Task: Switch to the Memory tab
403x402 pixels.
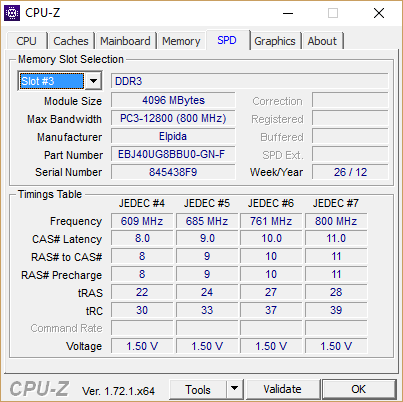Action: pos(181,41)
